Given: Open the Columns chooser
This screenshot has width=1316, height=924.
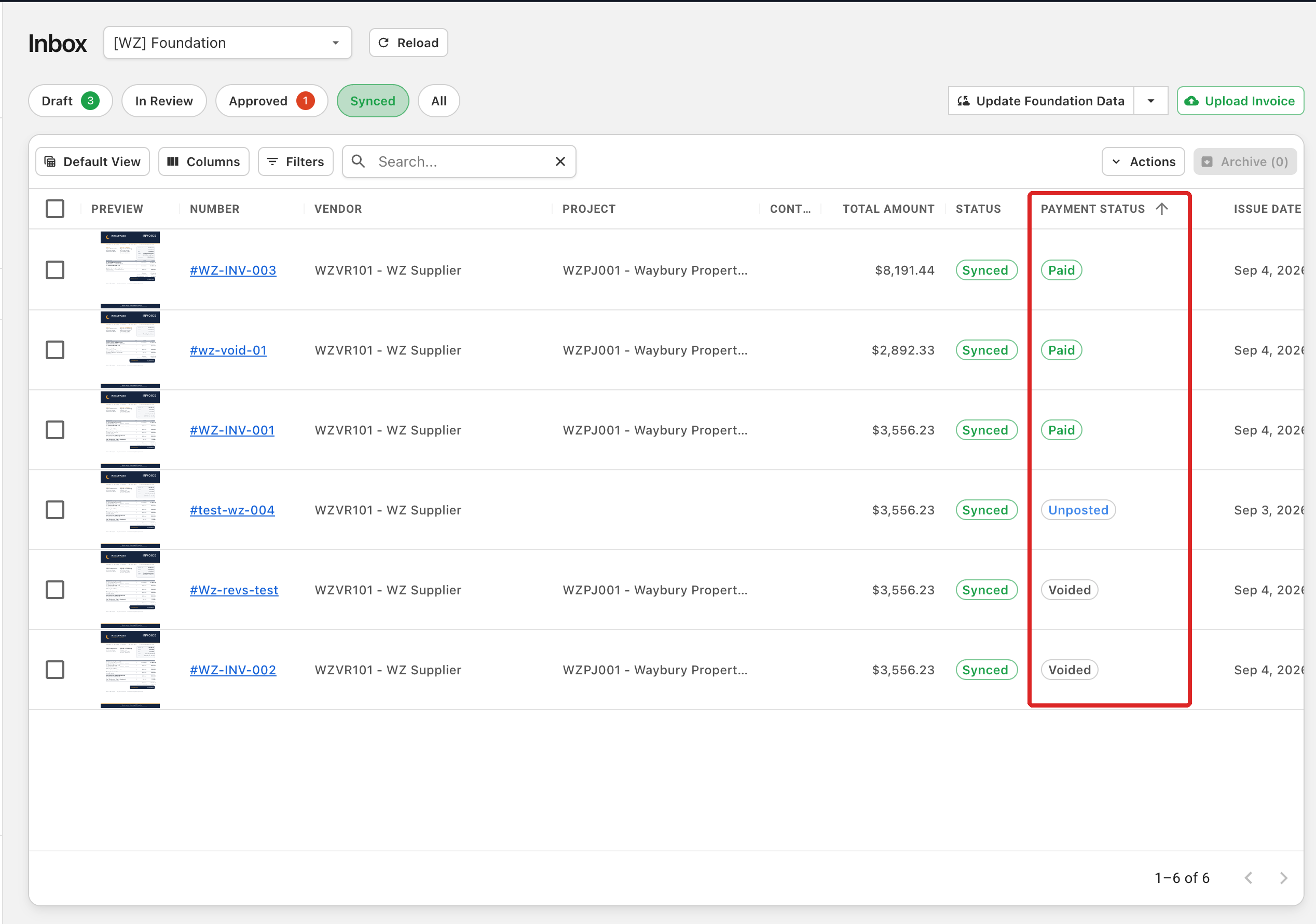Looking at the screenshot, I should [x=204, y=161].
